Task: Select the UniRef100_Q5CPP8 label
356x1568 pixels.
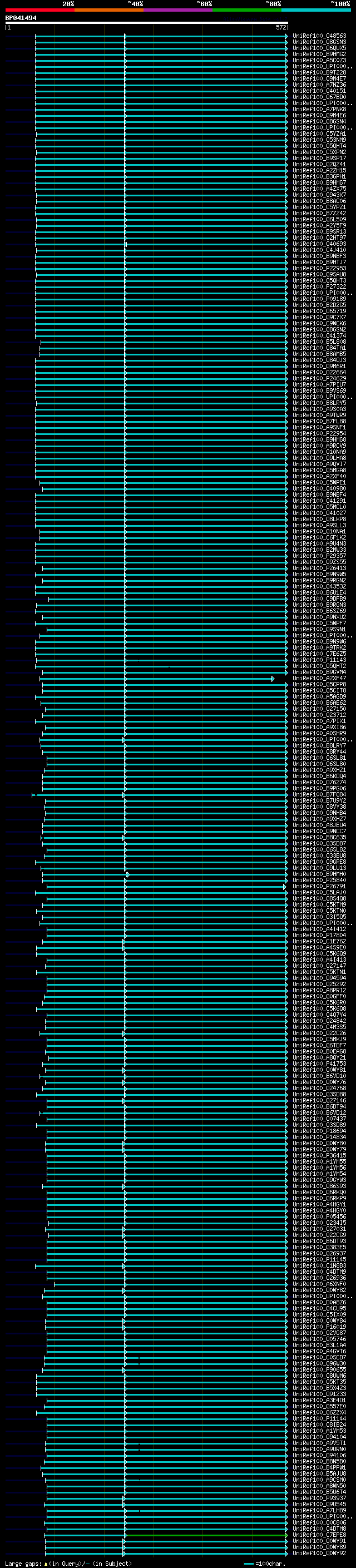Action: 319,684
